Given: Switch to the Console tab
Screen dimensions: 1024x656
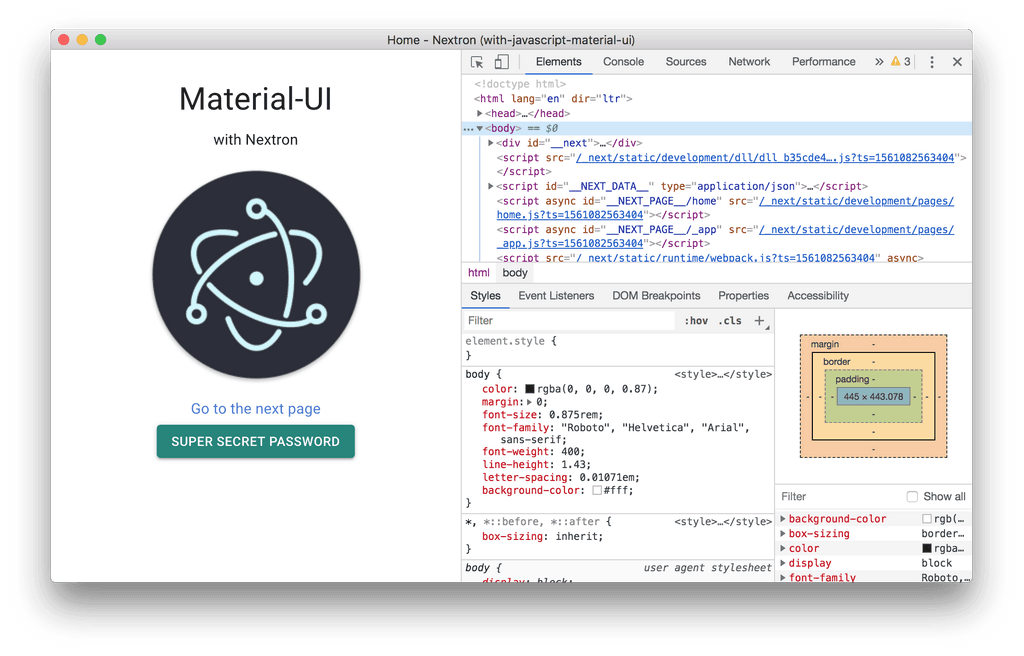Looking at the screenshot, I should 623,61.
